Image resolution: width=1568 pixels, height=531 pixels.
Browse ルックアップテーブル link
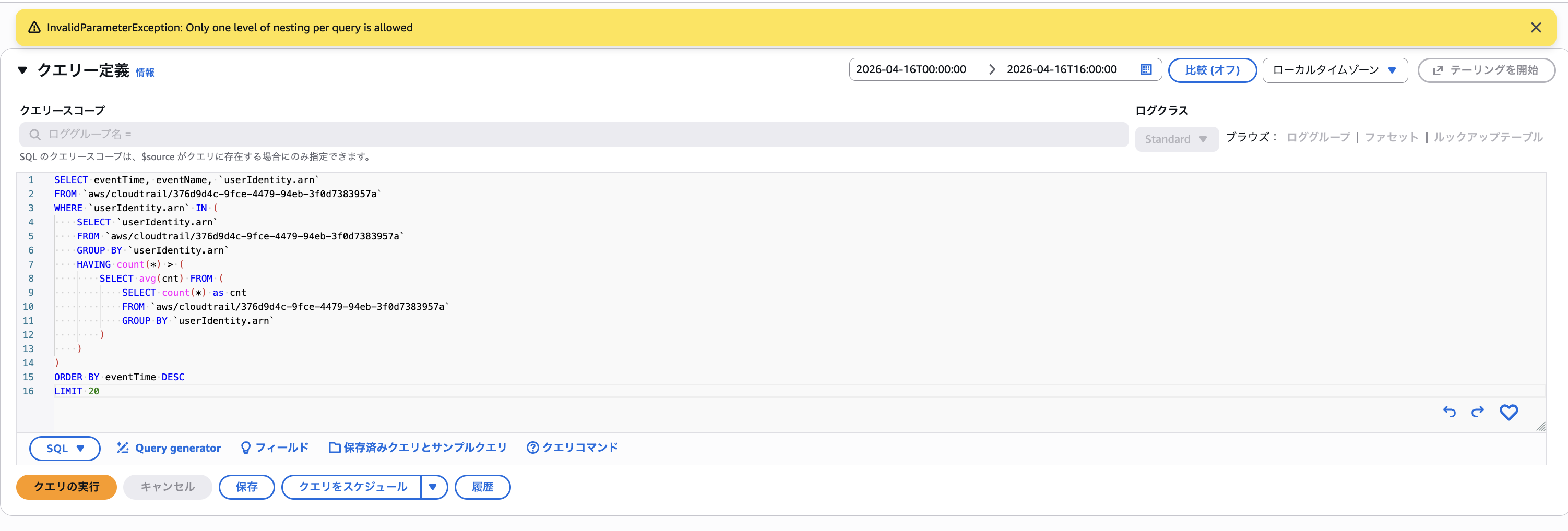[1488, 138]
